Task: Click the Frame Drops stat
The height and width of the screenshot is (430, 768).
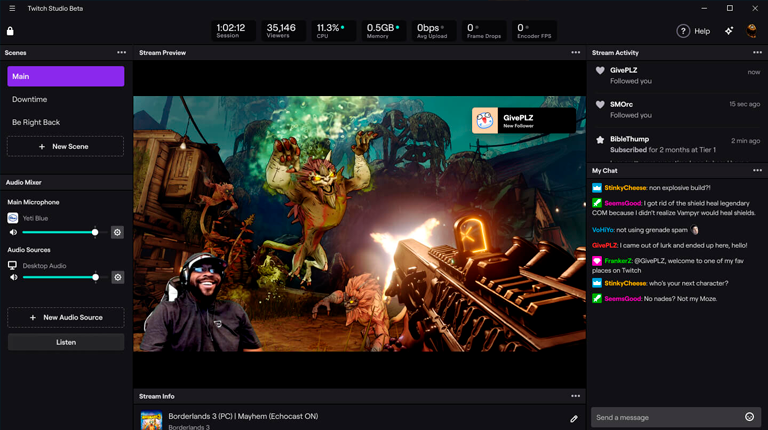Action: [x=484, y=30]
